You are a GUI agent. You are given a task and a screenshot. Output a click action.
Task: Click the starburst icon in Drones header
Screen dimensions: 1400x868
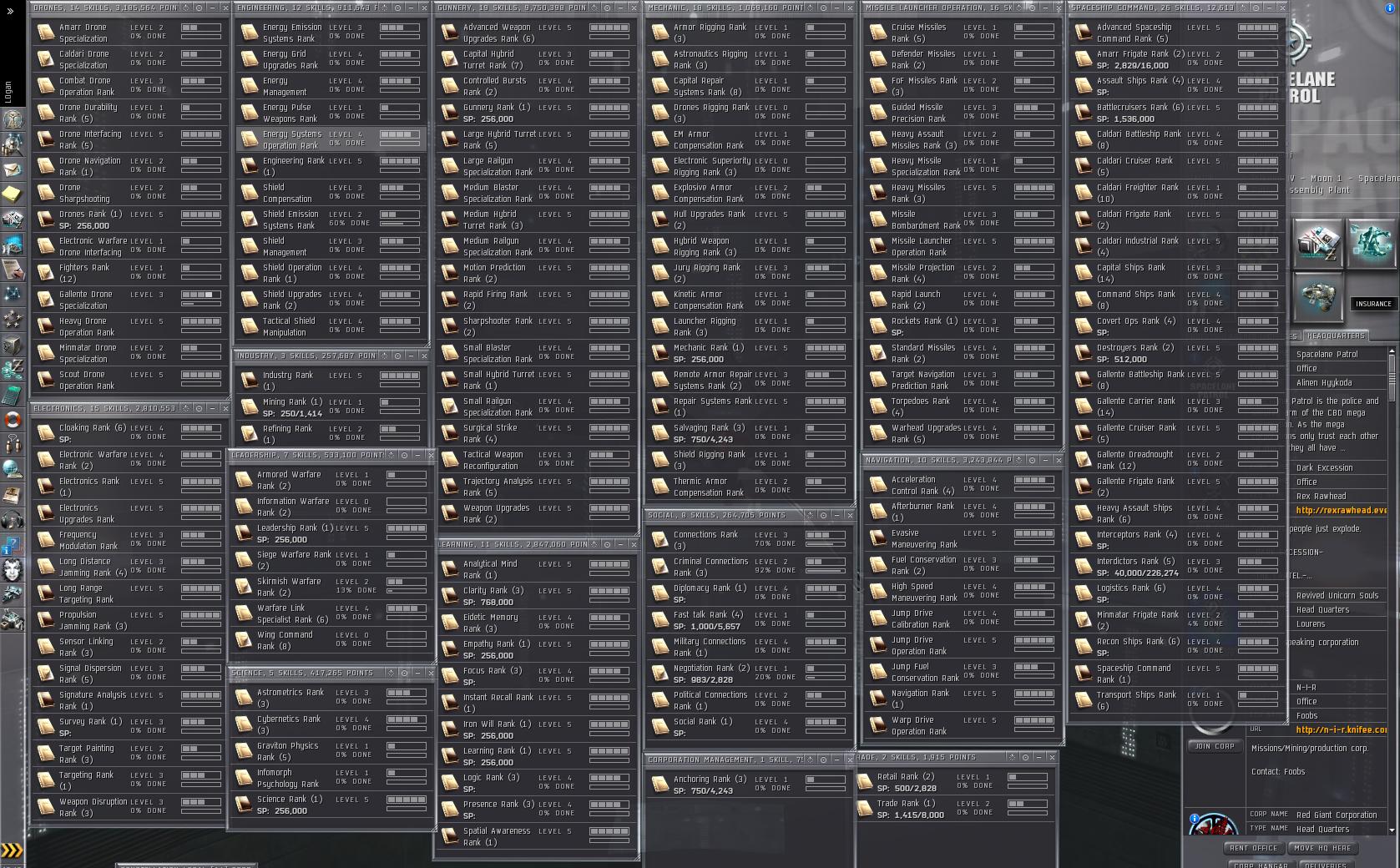(185, 8)
